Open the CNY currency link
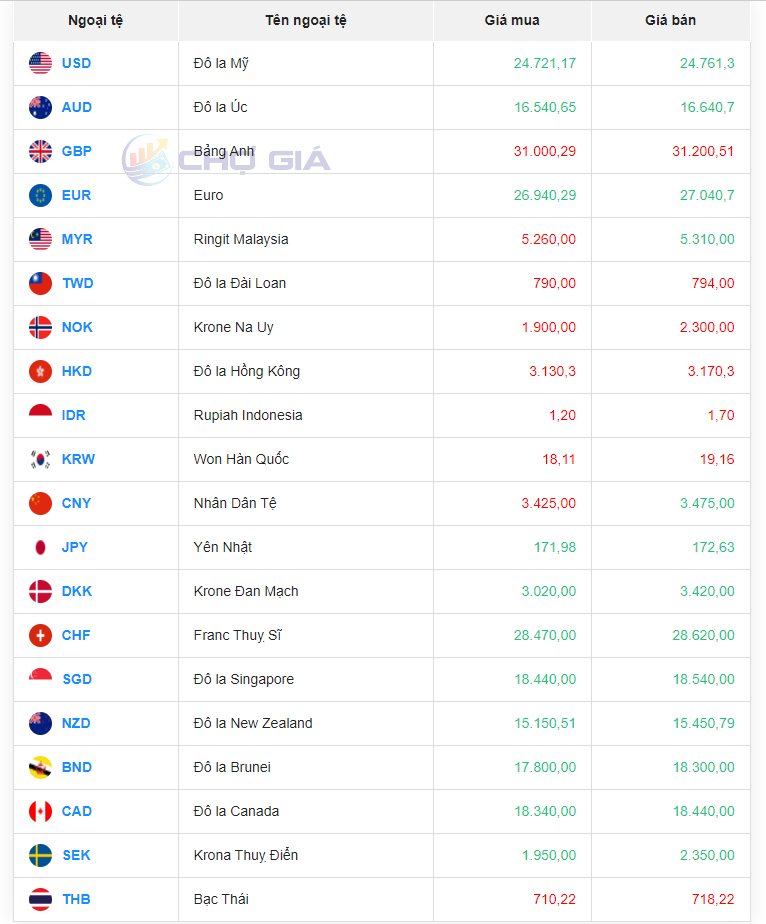Screen dimensions: 766x924 pos(76,503)
